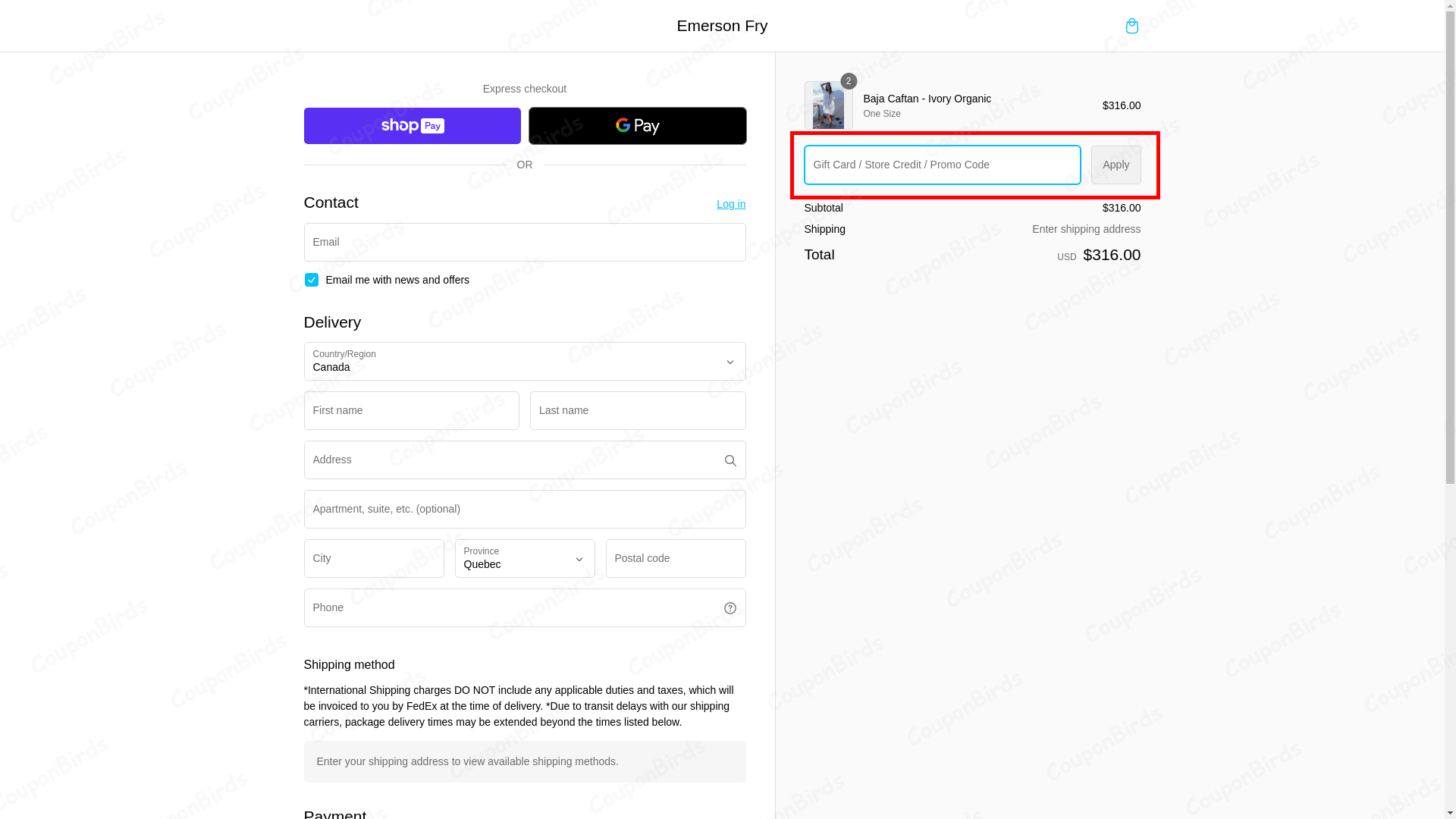Click the Email input field
Viewport: 1456px width, 819px height.
[x=525, y=242]
